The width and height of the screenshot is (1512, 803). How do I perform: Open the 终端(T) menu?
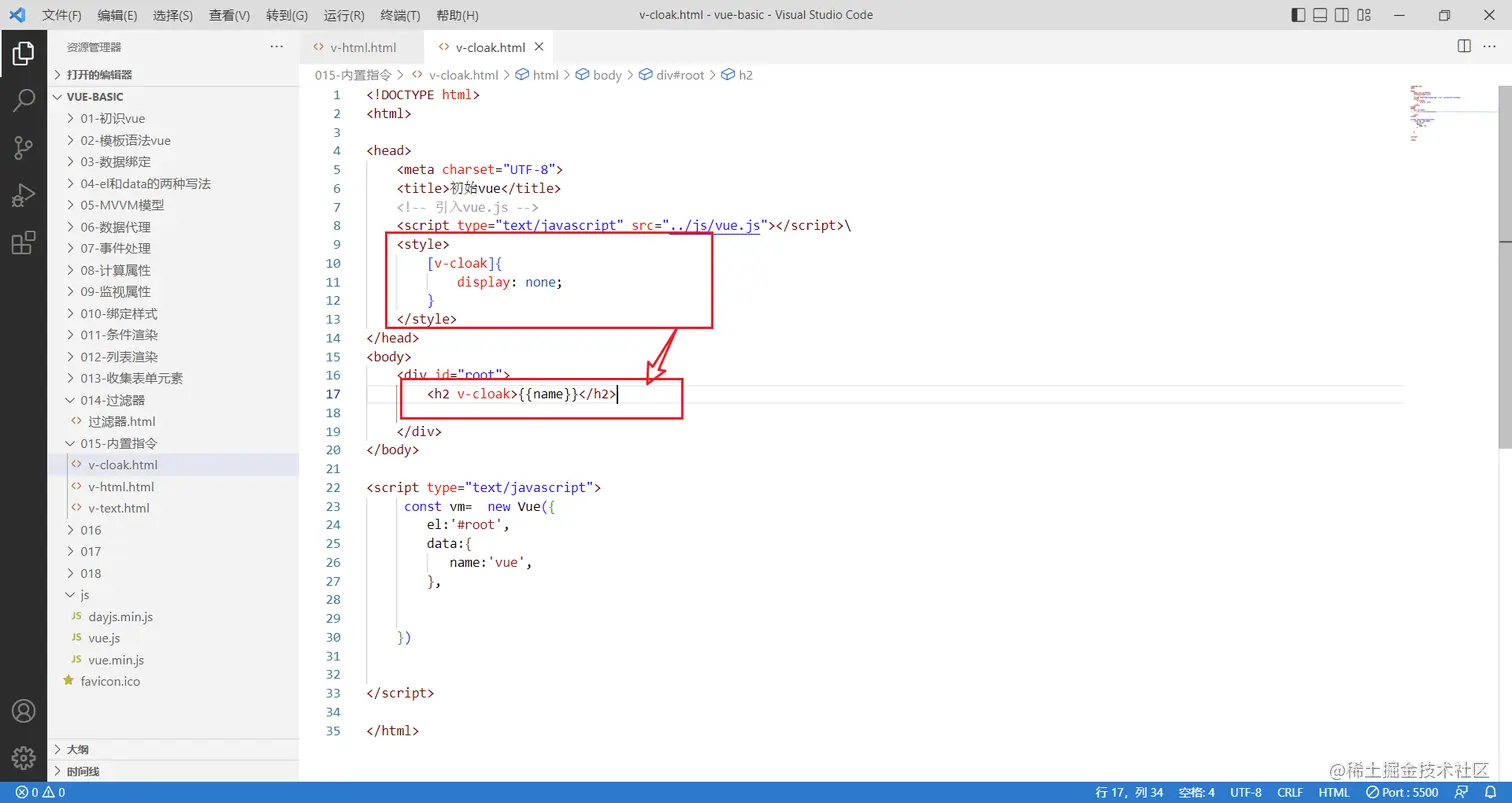[x=401, y=15]
